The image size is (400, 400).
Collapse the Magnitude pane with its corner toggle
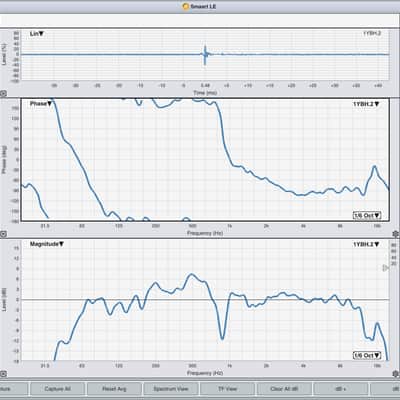coord(3,374)
